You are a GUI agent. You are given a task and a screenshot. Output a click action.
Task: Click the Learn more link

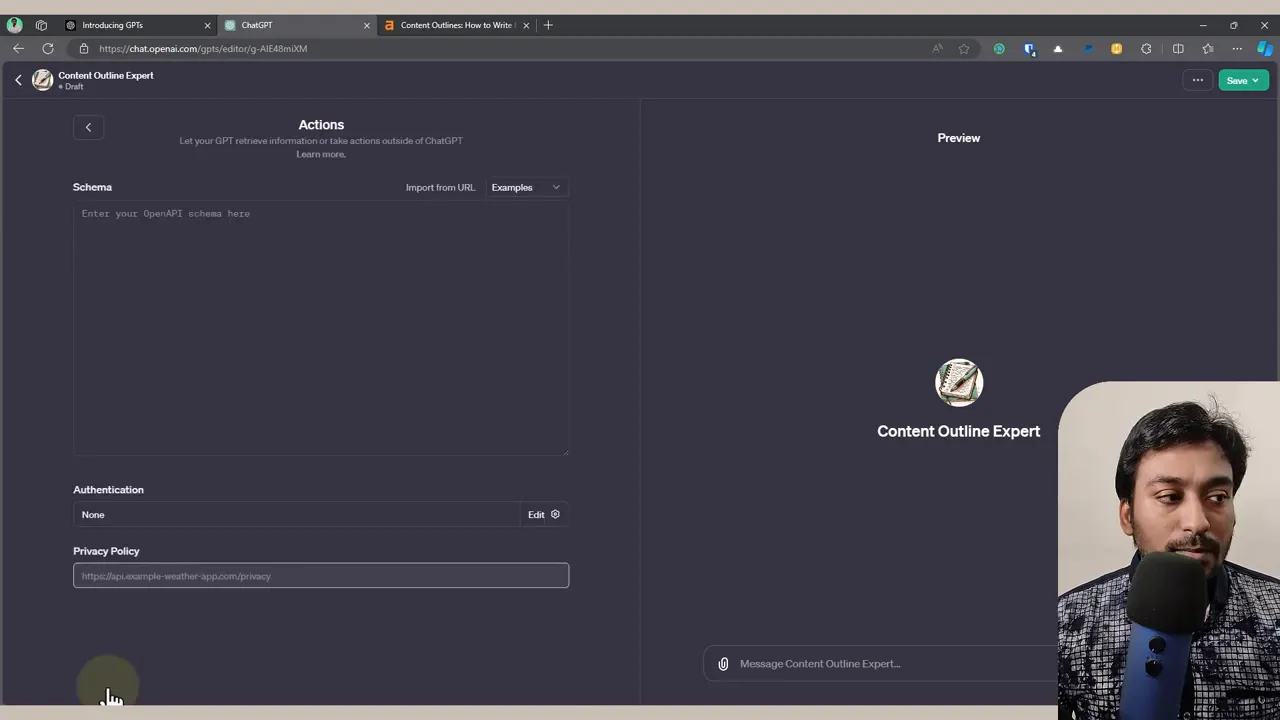[x=320, y=154]
